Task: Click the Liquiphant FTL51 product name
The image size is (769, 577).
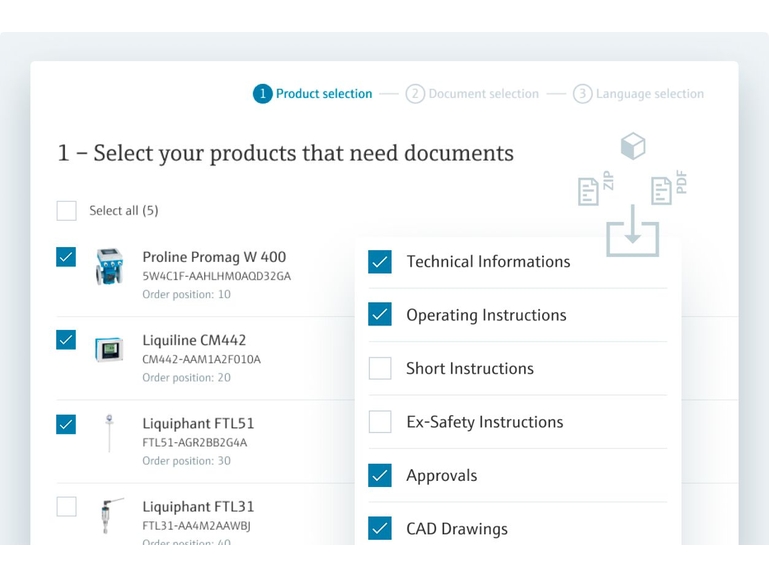Action: (x=198, y=424)
